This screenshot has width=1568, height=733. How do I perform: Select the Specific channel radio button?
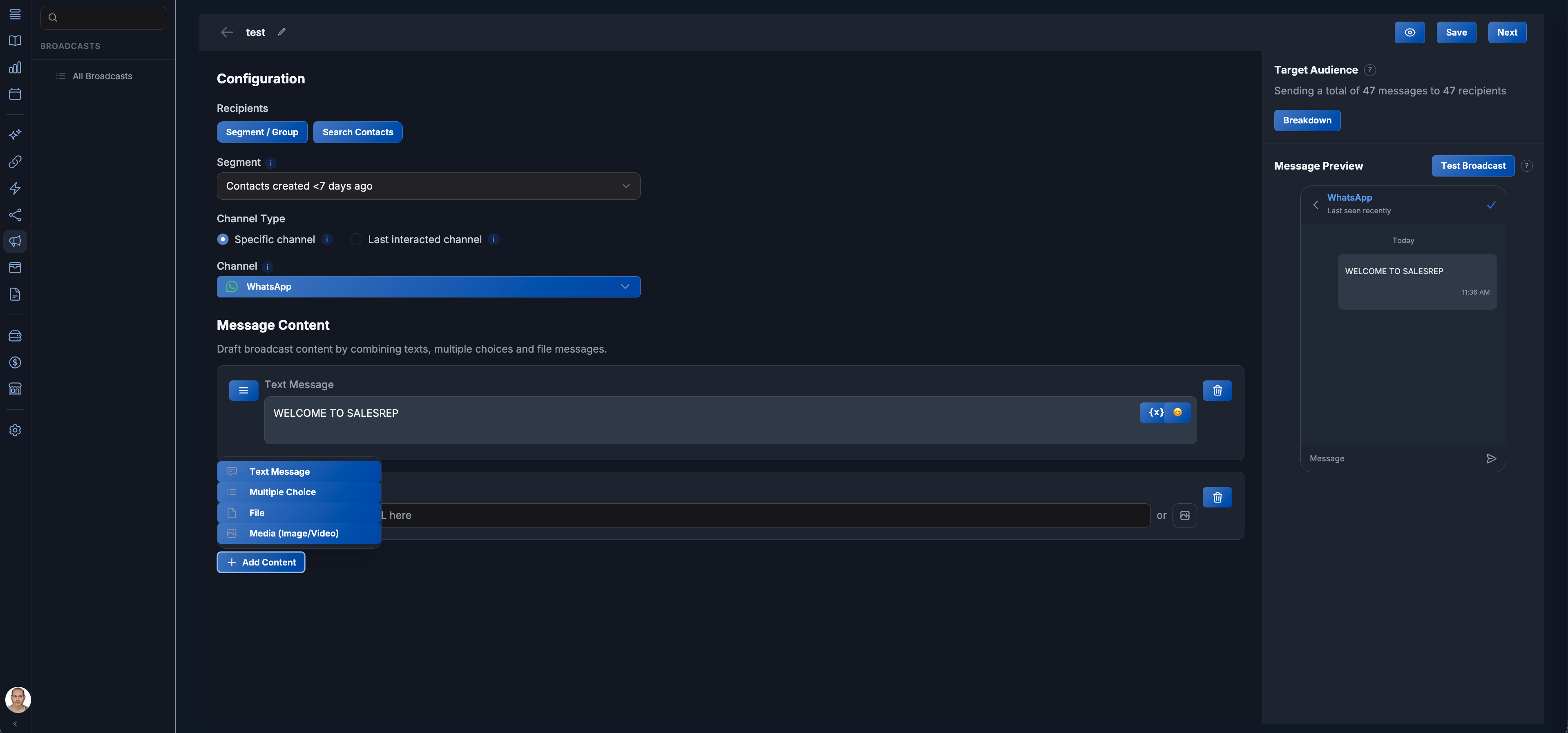coord(223,239)
